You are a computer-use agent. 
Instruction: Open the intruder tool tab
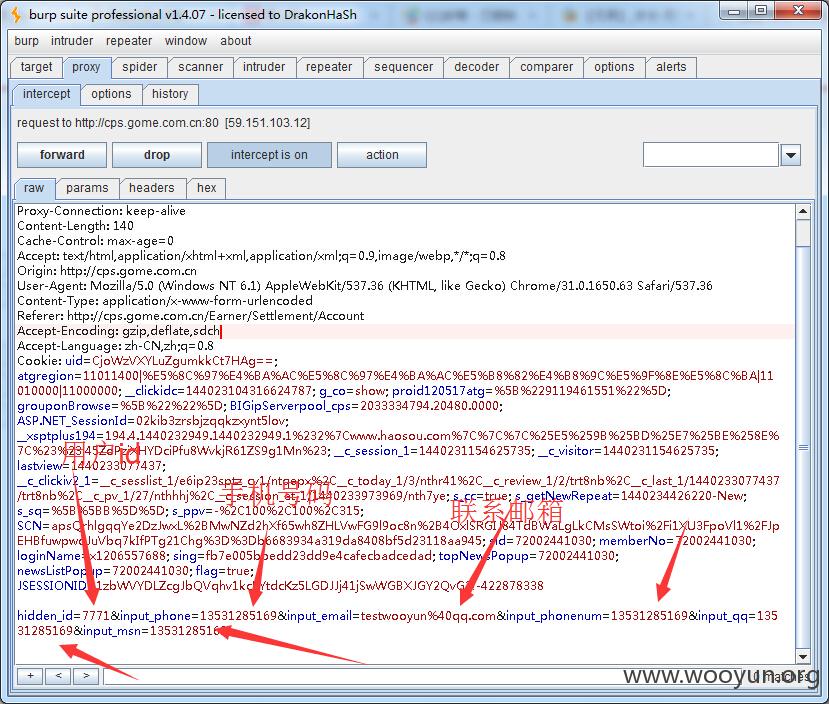[264, 67]
